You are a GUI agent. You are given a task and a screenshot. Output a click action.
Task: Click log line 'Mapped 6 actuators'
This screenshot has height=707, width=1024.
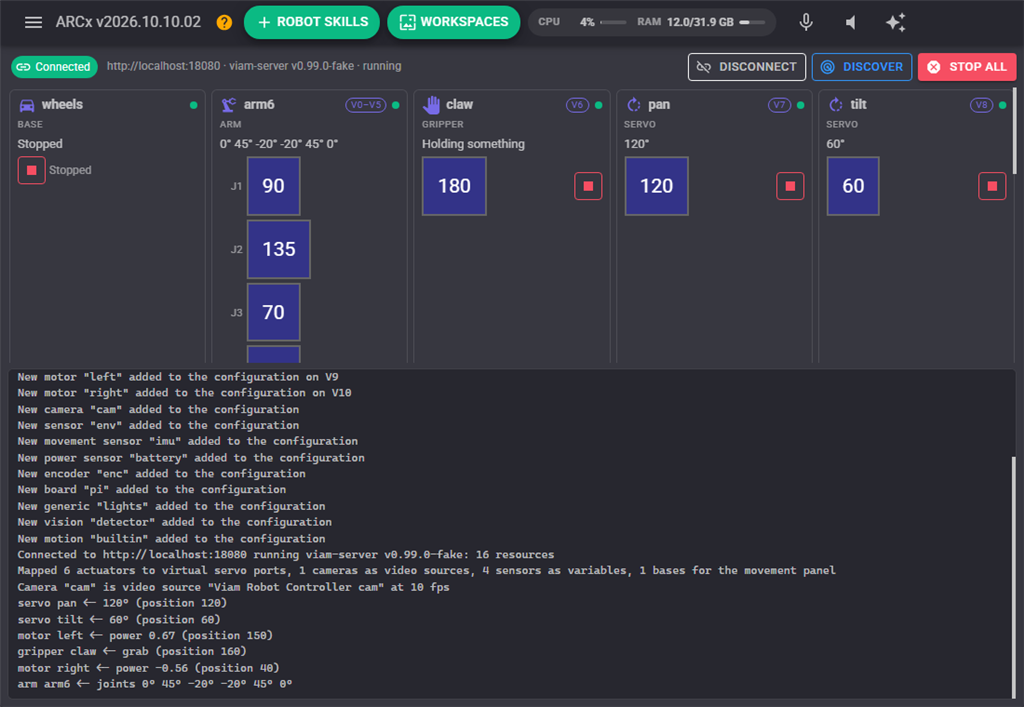coord(426,571)
